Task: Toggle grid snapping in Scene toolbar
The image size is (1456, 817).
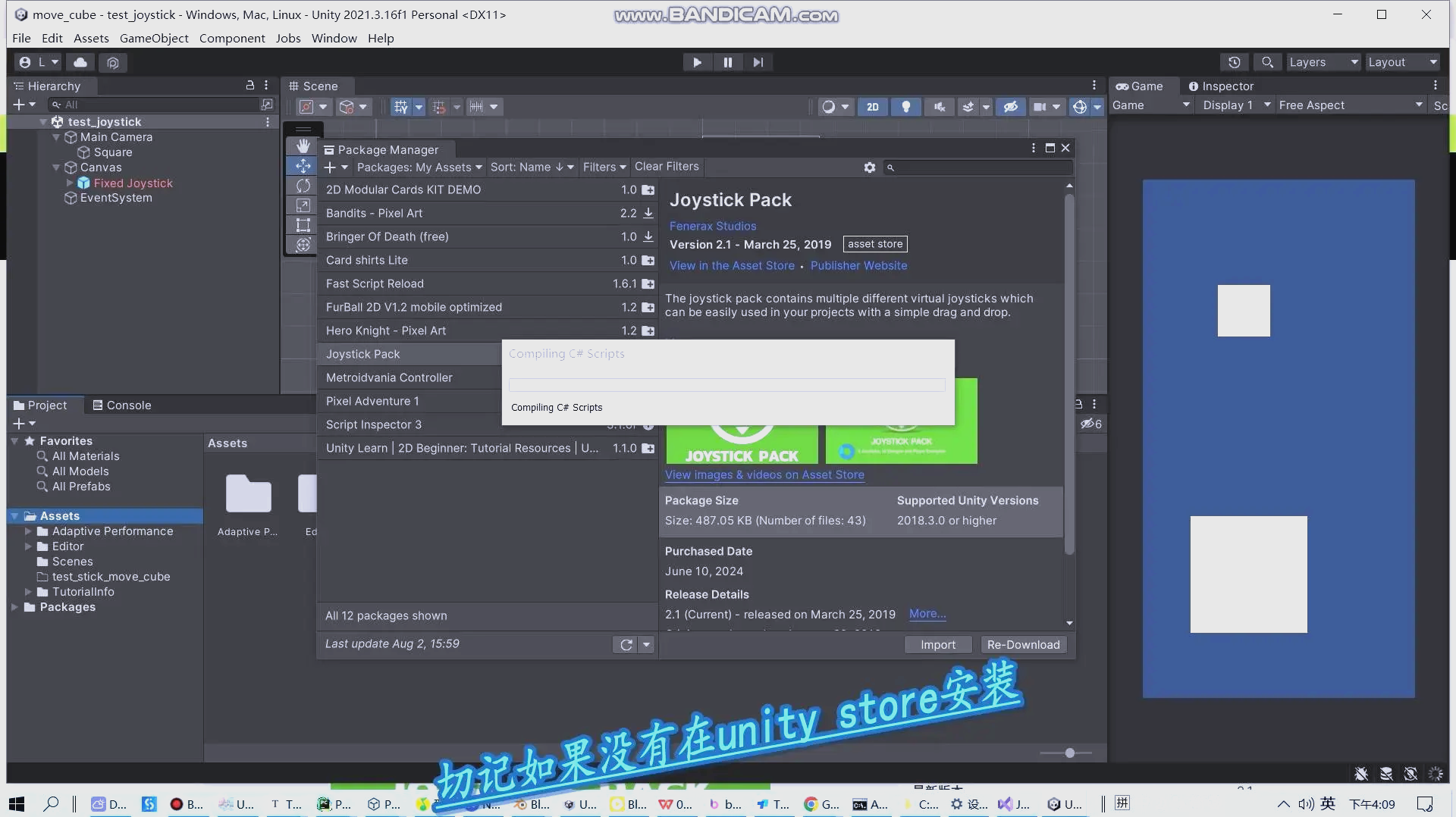Action: click(439, 107)
